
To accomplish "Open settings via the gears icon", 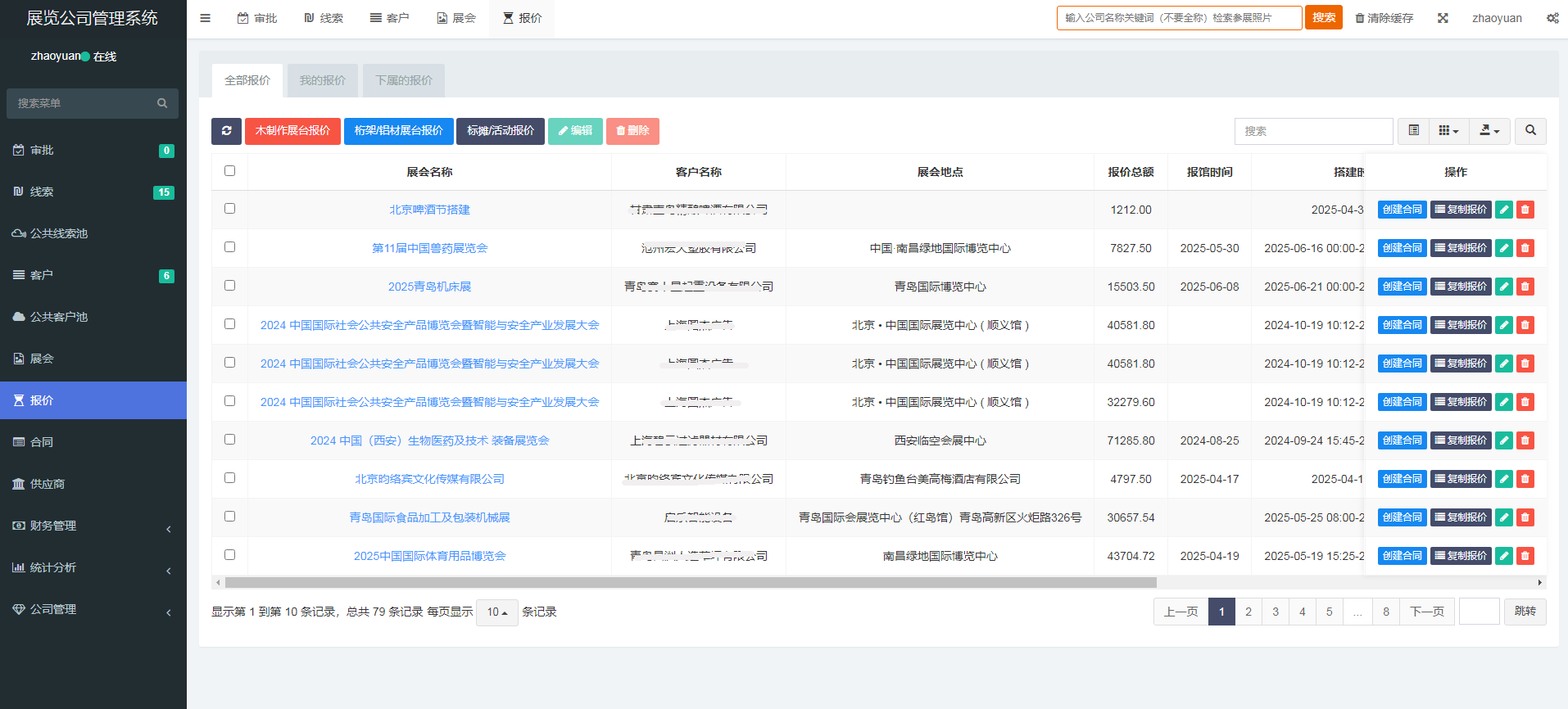I will click(x=1552, y=18).
